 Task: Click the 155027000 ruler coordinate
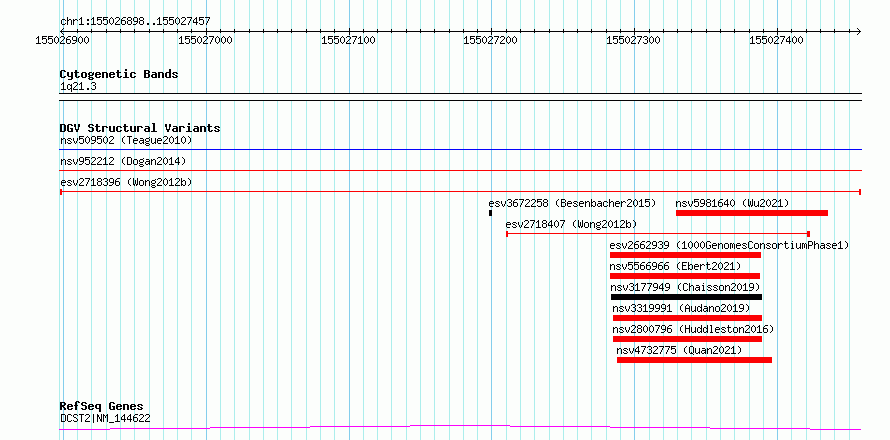(x=205, y=40)
